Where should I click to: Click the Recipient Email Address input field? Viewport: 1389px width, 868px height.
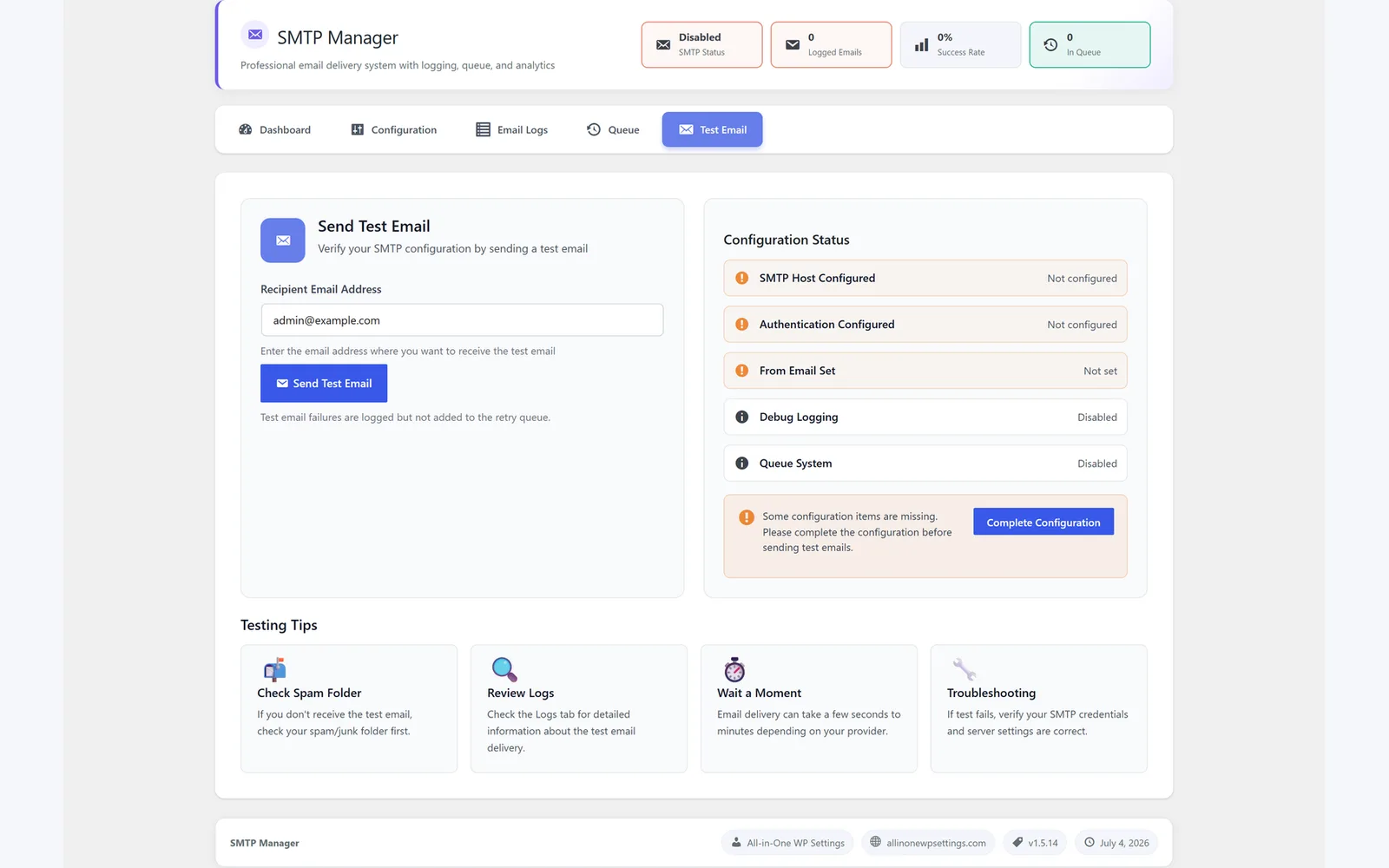pos(462,320)
